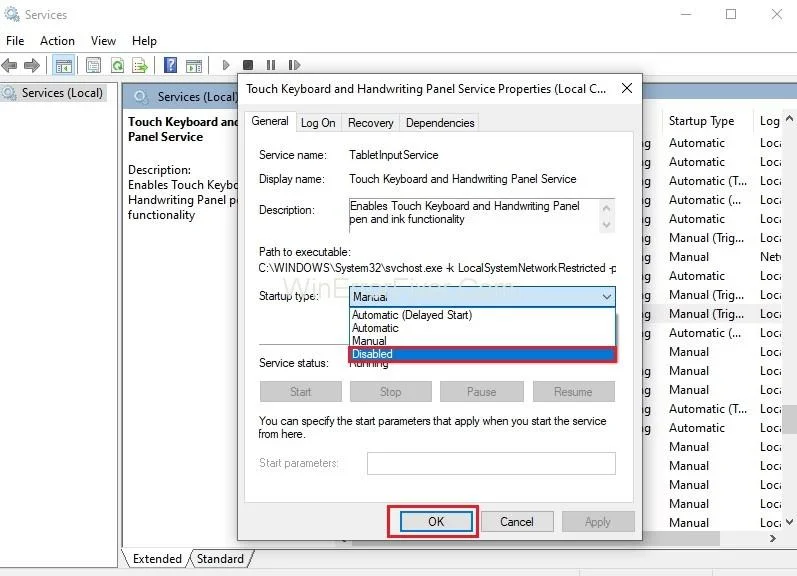The width and height of the screenshot is (797, 576).
Task: Click the Startup Type column header
Action: click(x=701, y=121)
